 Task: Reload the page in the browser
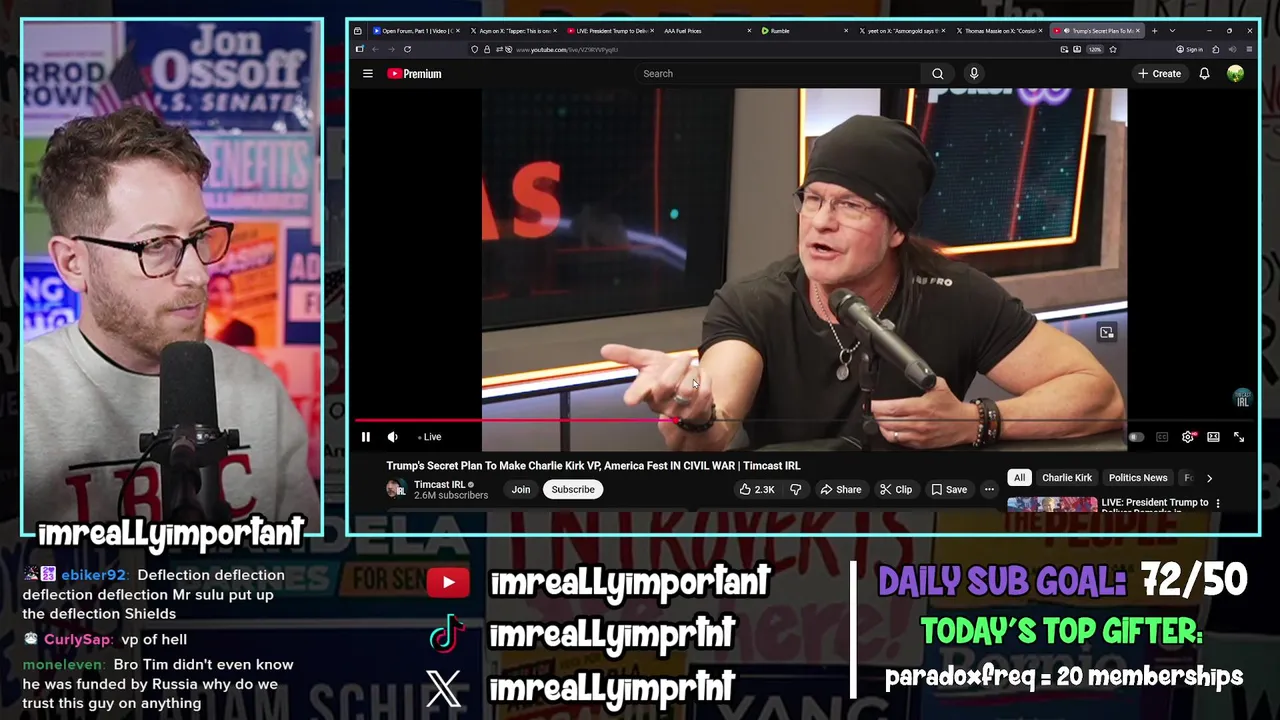[407, 49]
